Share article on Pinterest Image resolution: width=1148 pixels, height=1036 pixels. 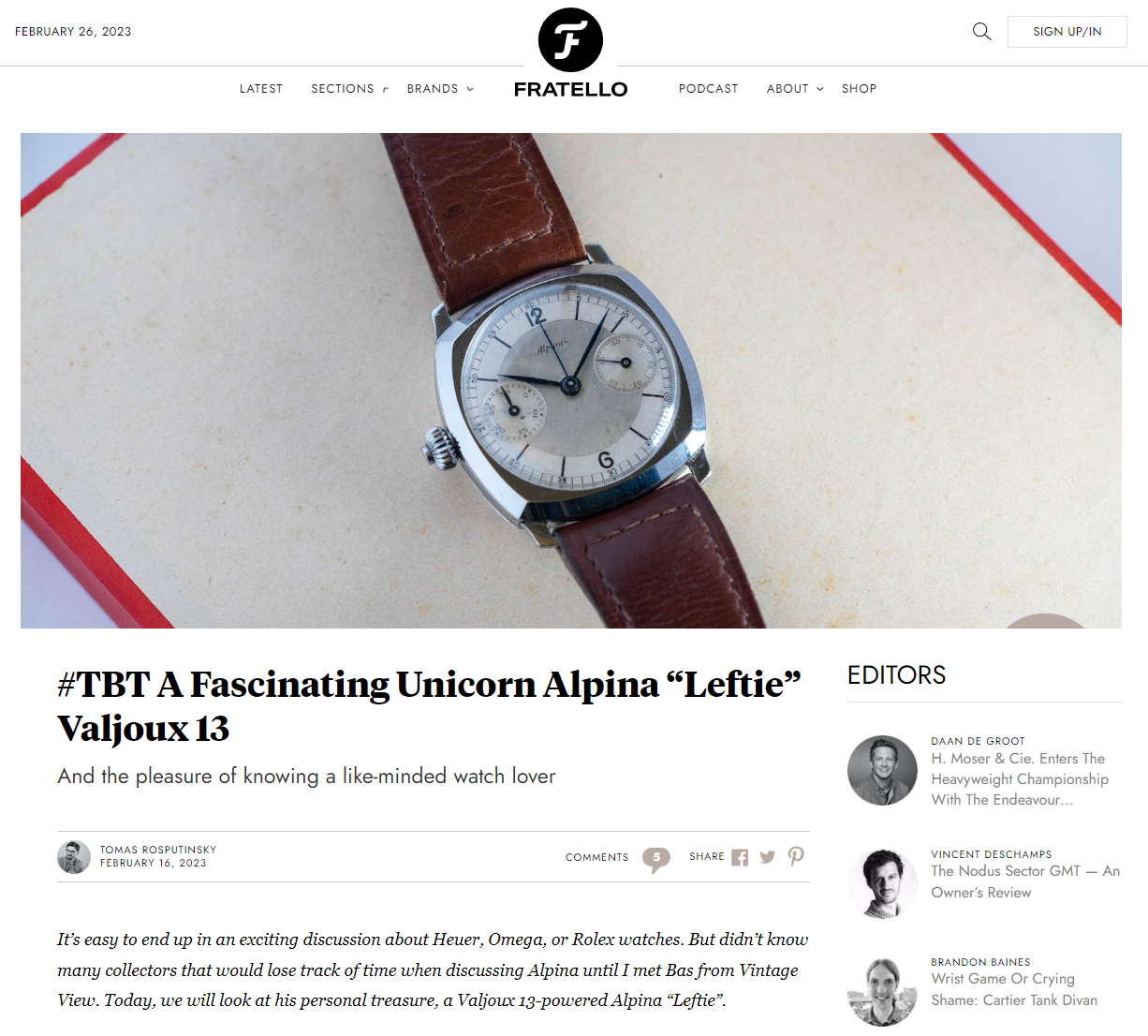pos(796,856)
